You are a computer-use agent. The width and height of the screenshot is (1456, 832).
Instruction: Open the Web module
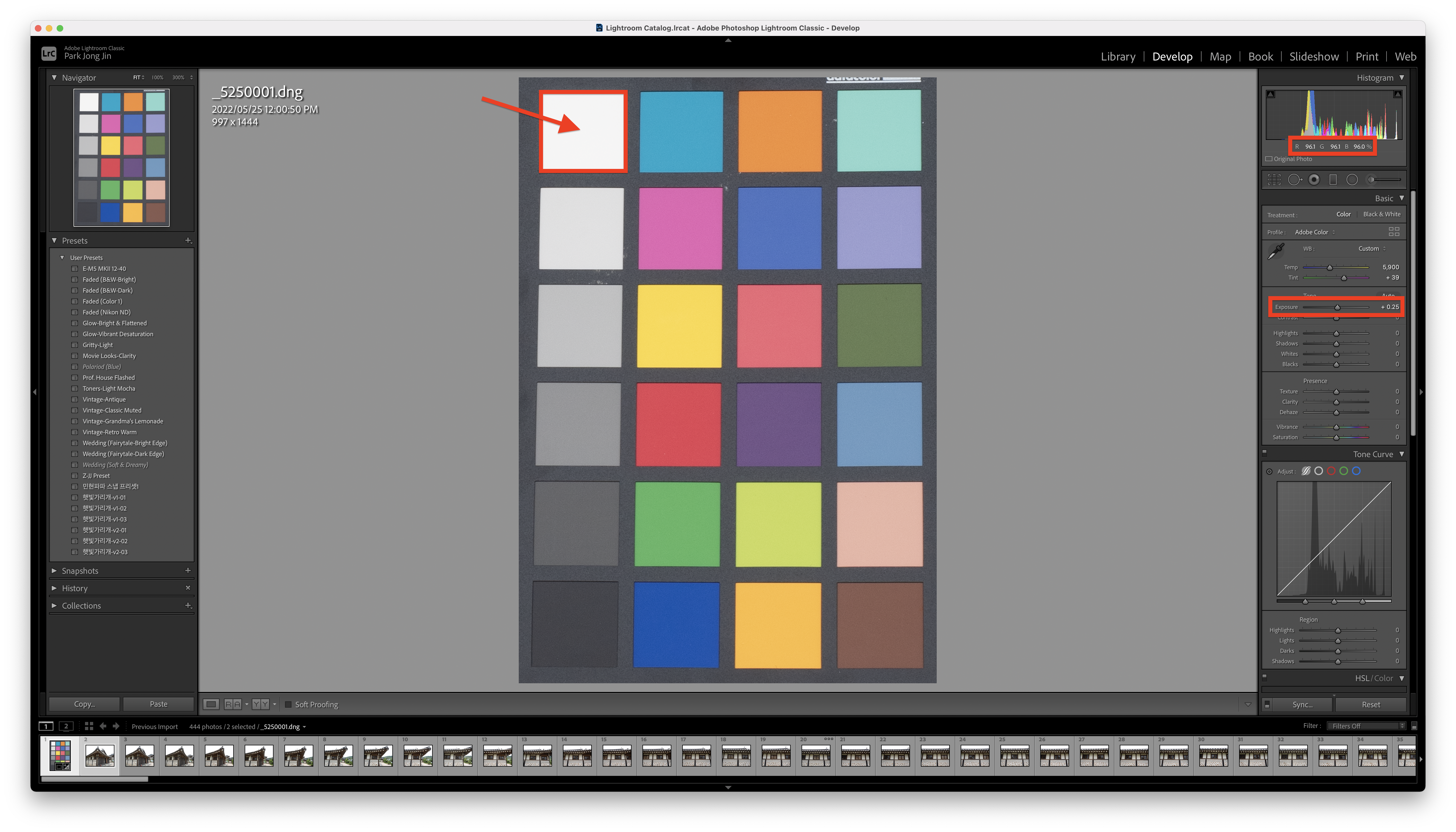tap(1405, 56)
